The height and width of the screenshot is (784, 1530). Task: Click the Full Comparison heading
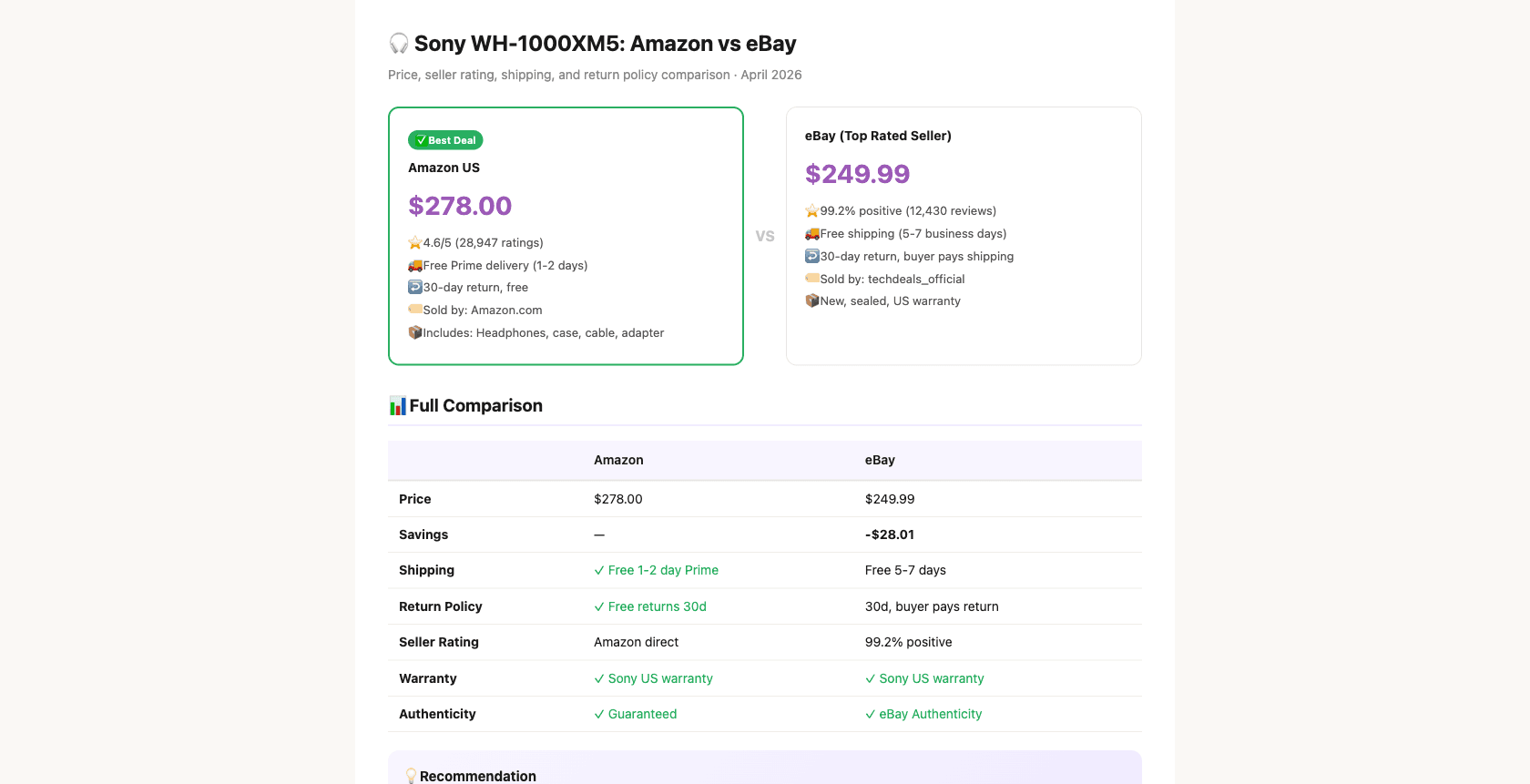(x=475, y=405)
